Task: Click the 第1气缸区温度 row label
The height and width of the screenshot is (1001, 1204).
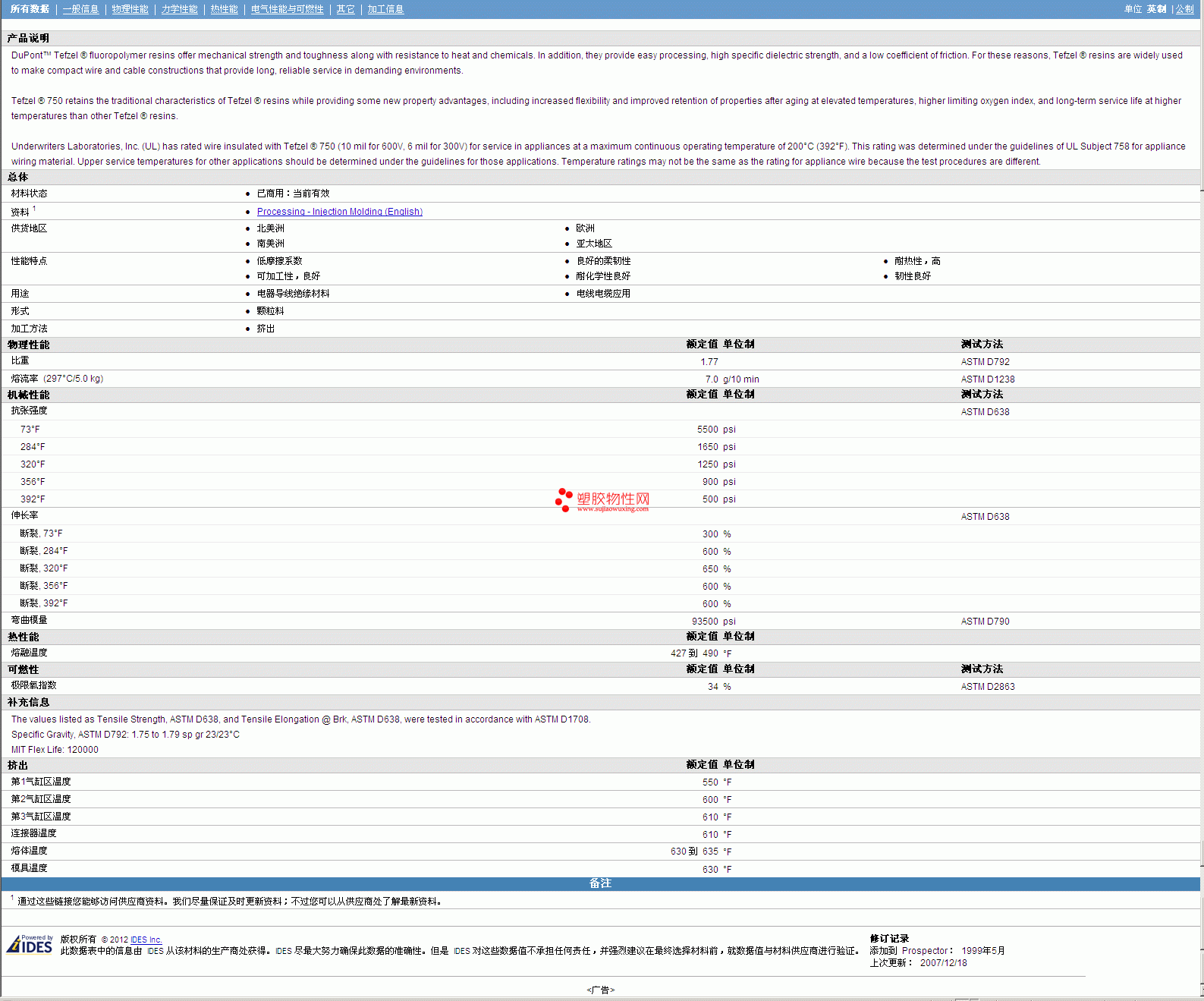Action: coord(41,782)
